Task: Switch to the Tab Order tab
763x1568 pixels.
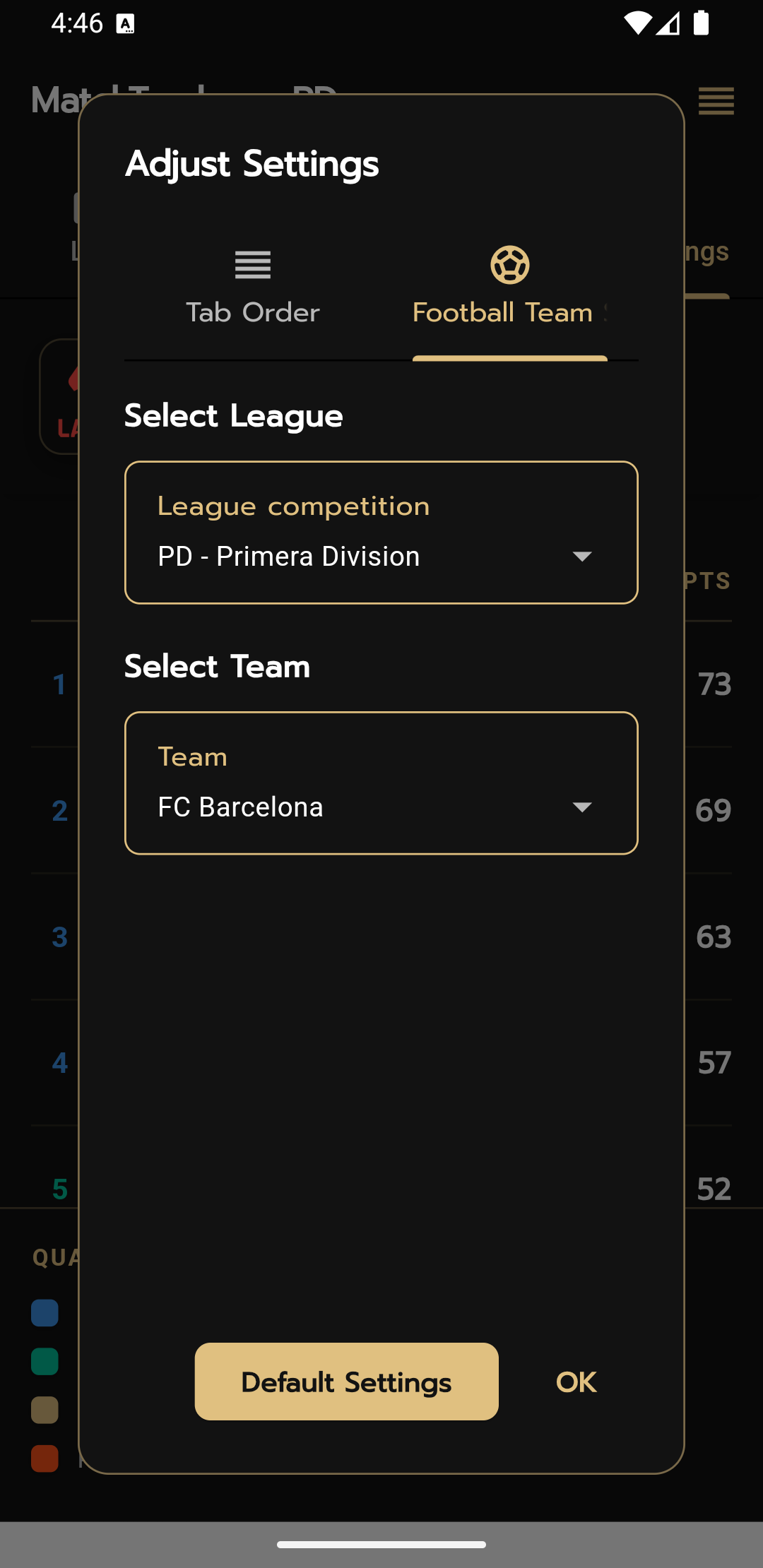Action: (x=252, y=311)
